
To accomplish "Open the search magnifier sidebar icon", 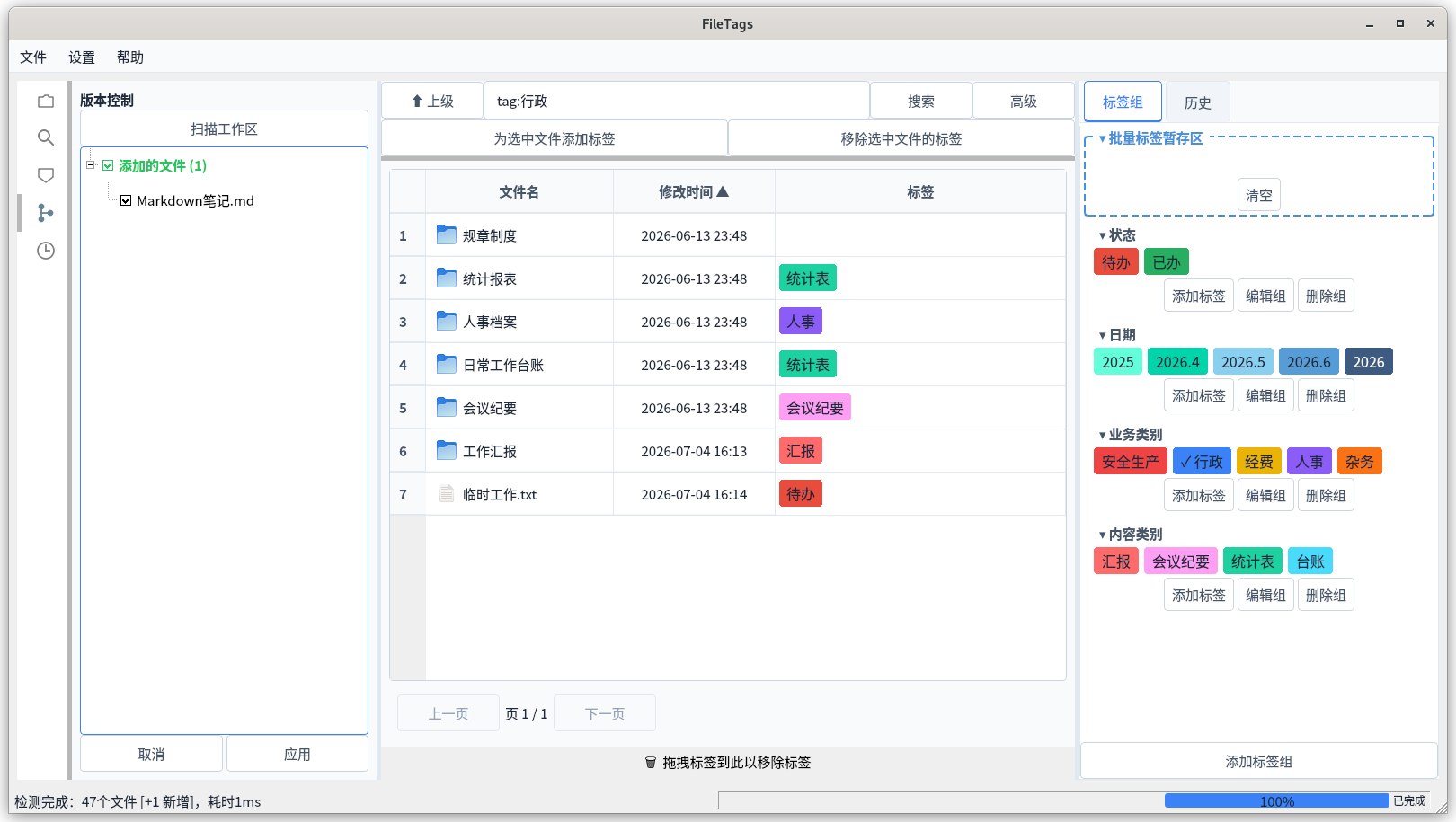I will click(x=46, y=137).
